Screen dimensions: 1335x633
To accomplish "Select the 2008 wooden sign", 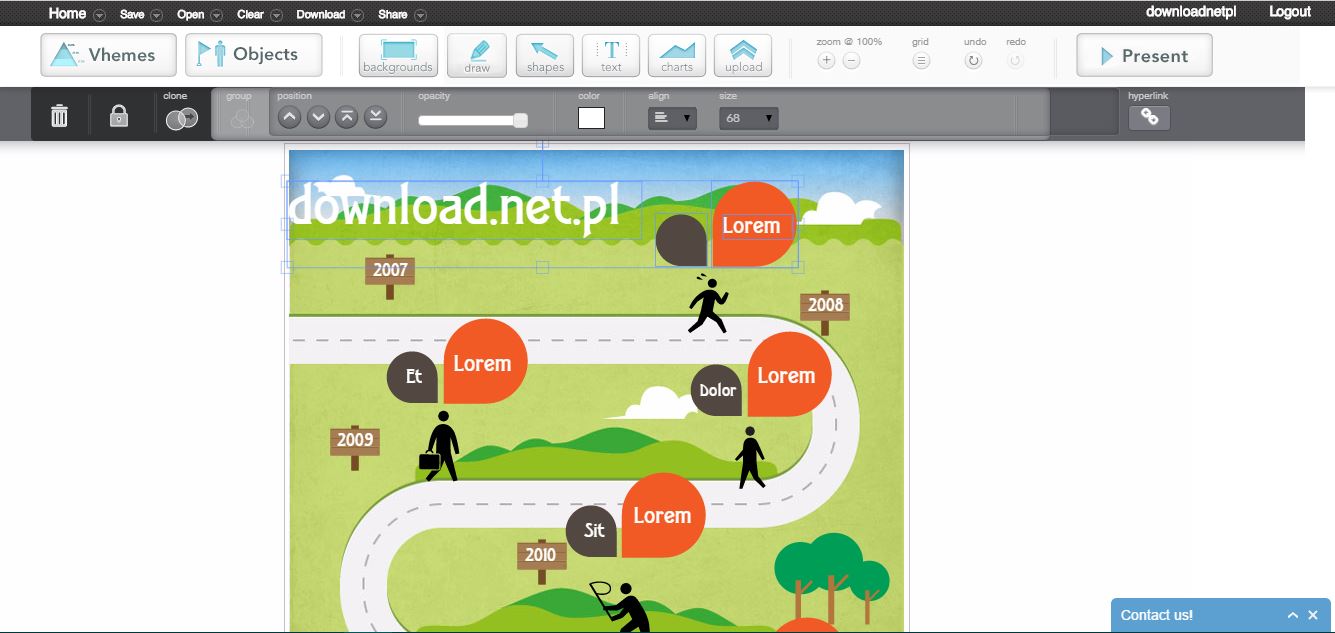I will pyautogui.click(x=825, y=311).
